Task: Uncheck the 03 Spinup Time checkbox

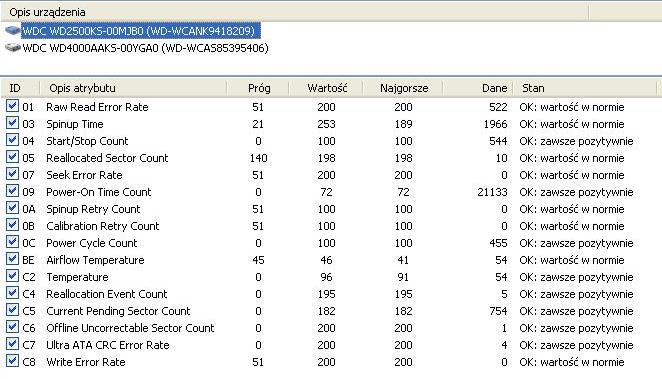Action: click(x=12, y=123)
